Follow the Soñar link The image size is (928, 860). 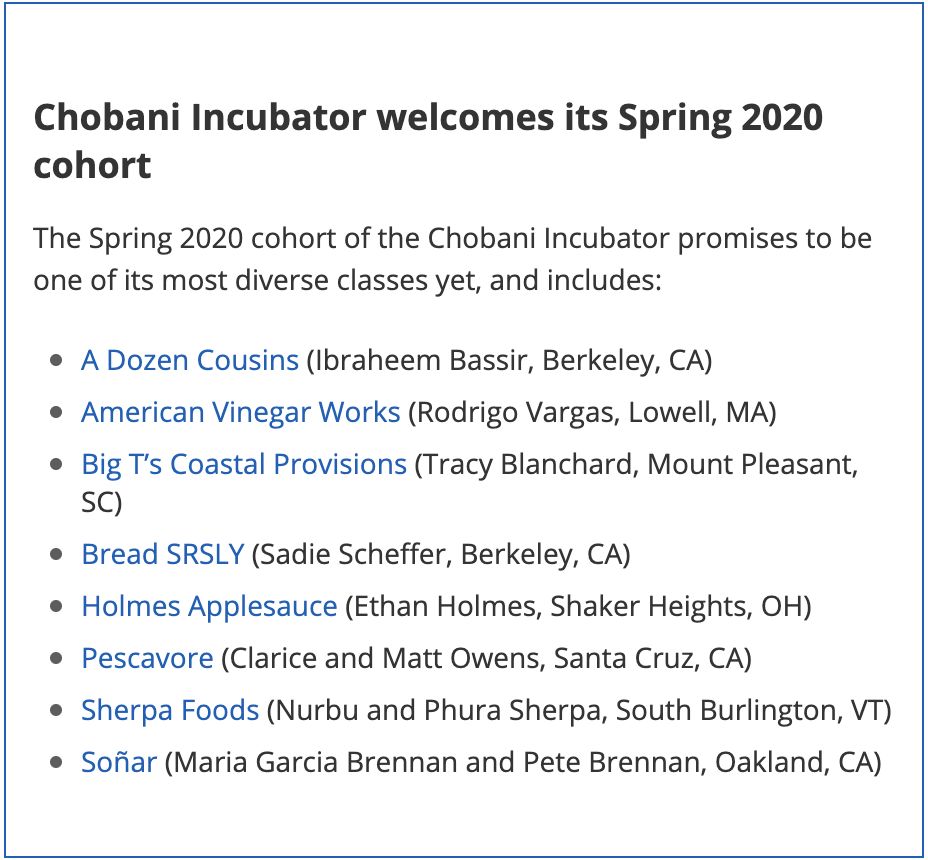[x=119, y=762]
